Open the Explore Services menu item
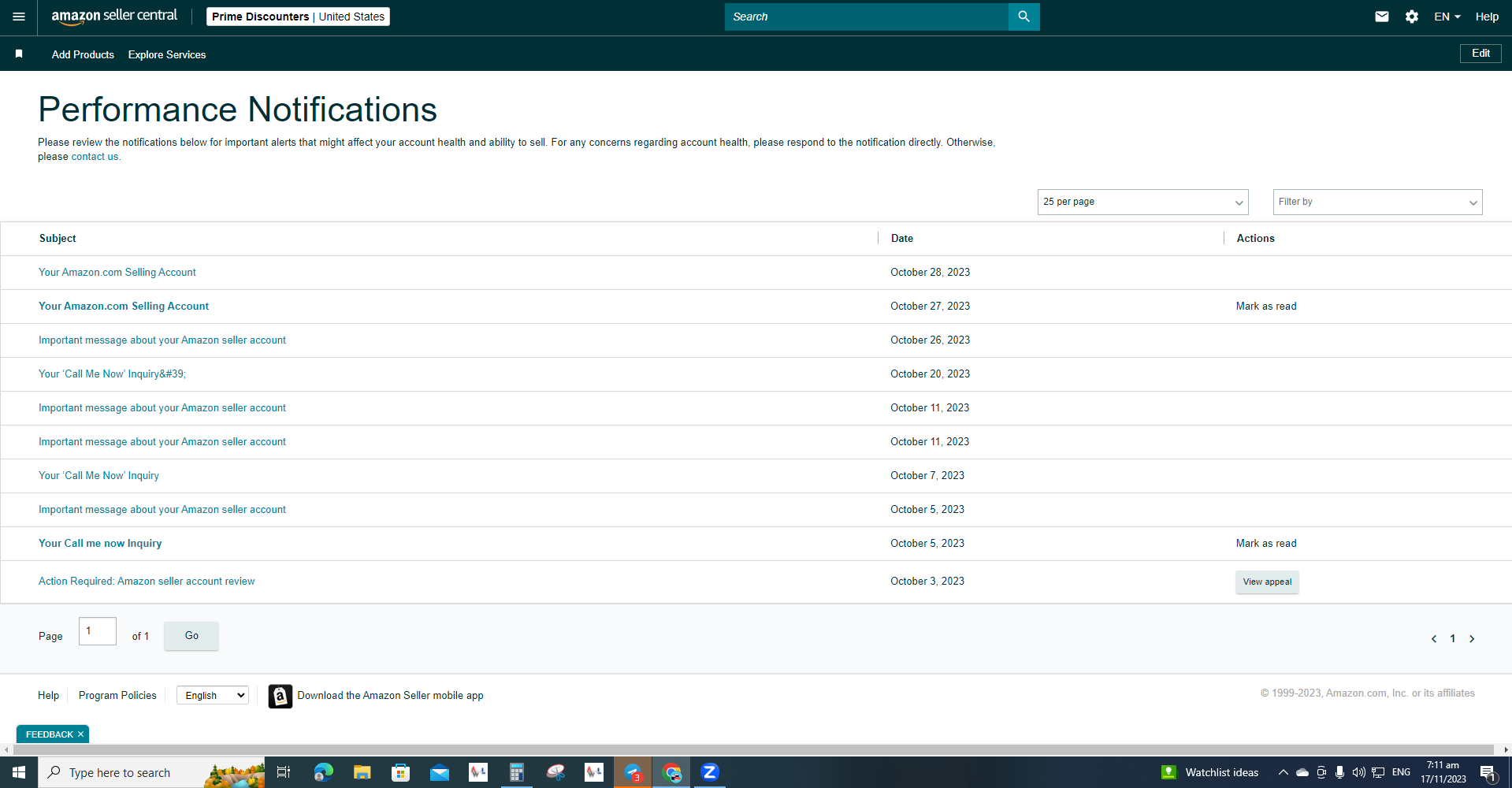This screenshot has width=1512, height=788. click(x=167, y=54)
